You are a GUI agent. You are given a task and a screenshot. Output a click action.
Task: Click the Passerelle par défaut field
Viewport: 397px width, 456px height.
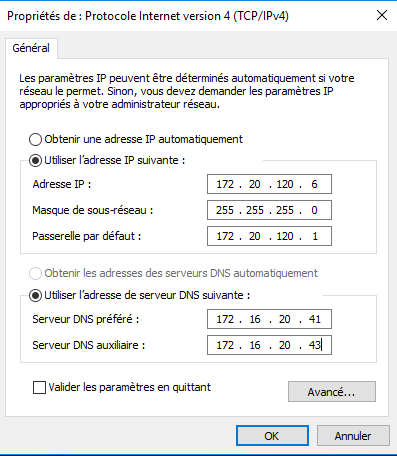pos(269,236)
